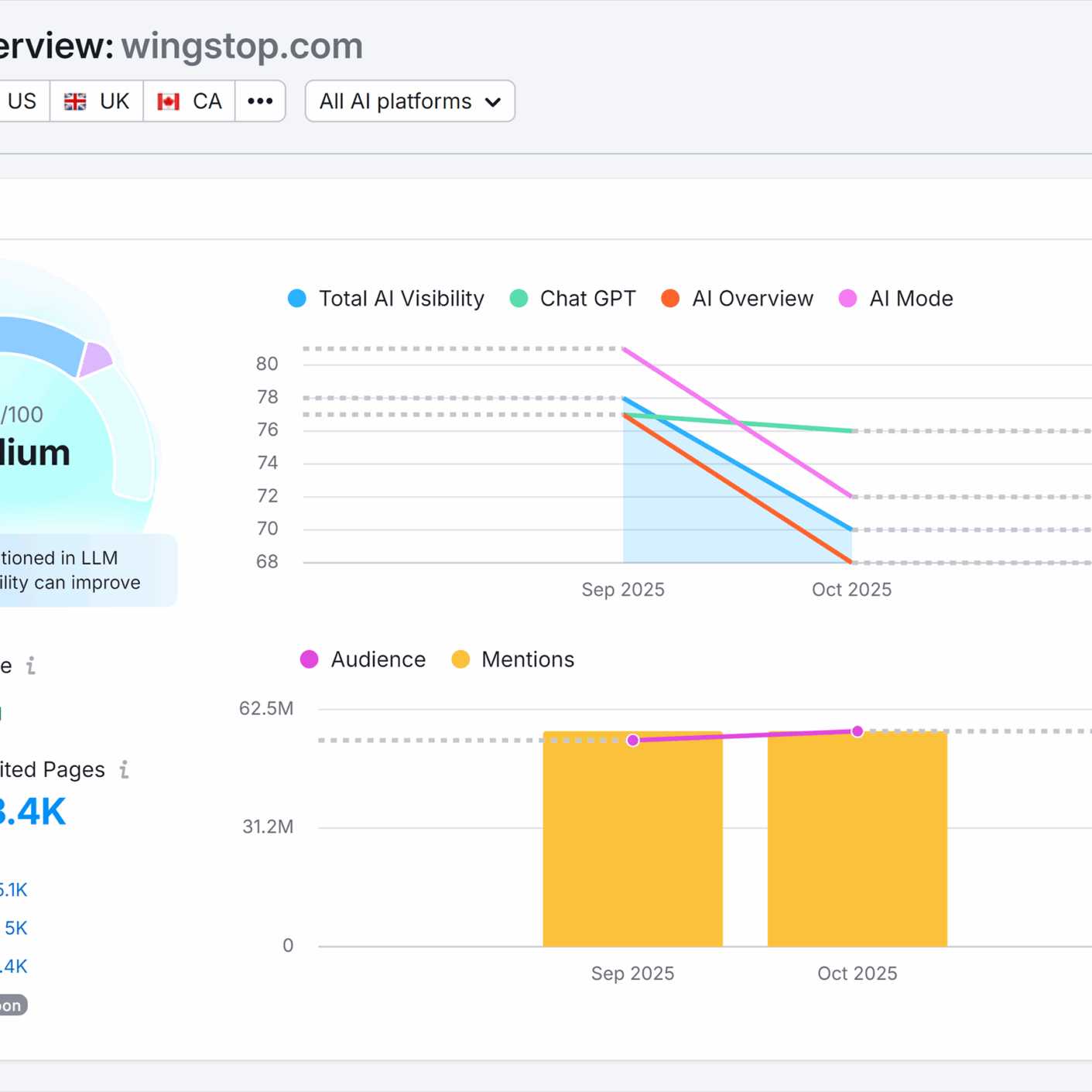Toggle Total AI Visibility legend series
Viewport: 1092px width, 1092px height.
(386, 299)
